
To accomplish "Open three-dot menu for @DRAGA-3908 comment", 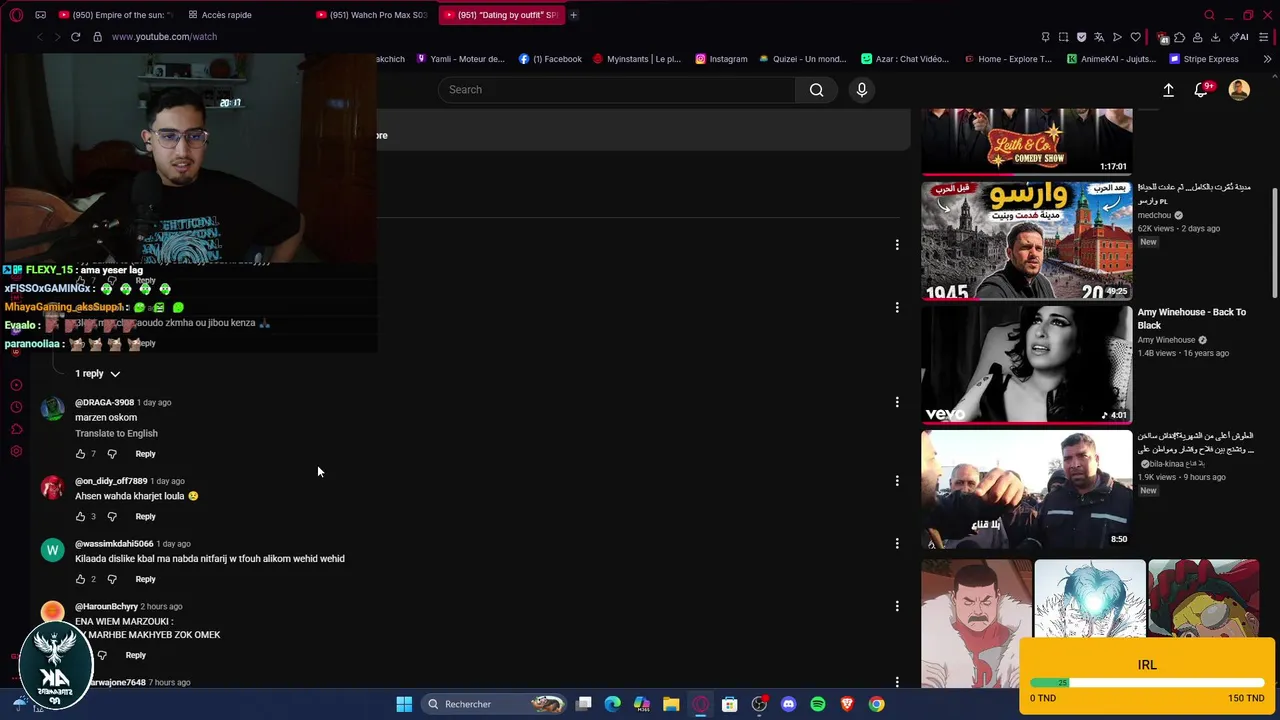I will coord(897,402).
